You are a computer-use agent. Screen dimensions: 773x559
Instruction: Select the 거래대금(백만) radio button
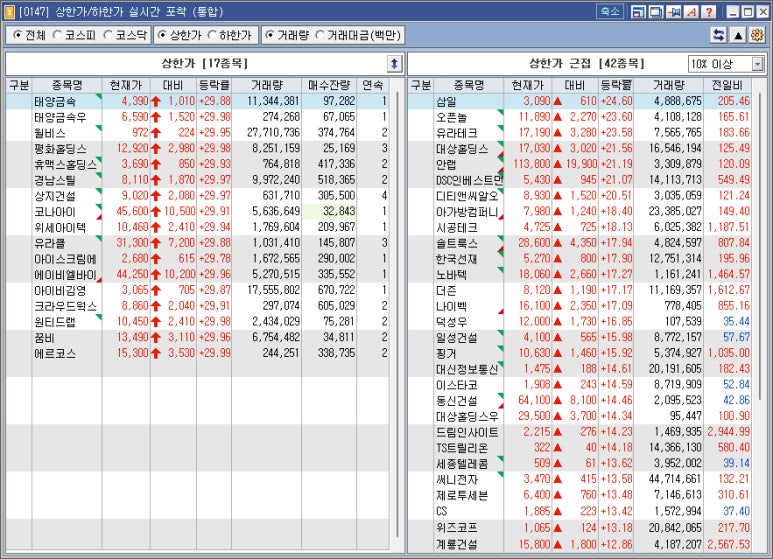click(x=319, y=35)
